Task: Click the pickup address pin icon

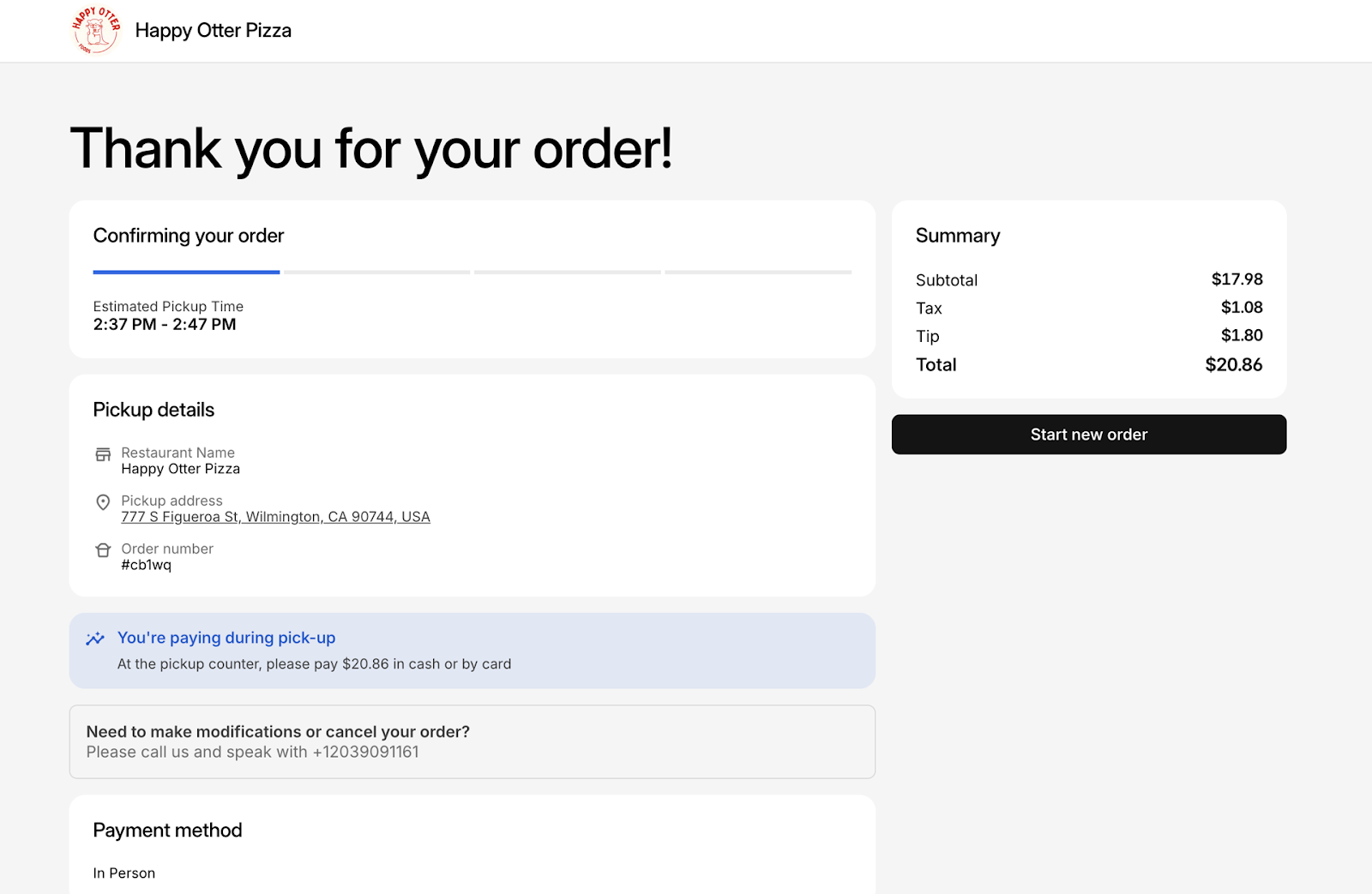Action: tap(103, 502)
